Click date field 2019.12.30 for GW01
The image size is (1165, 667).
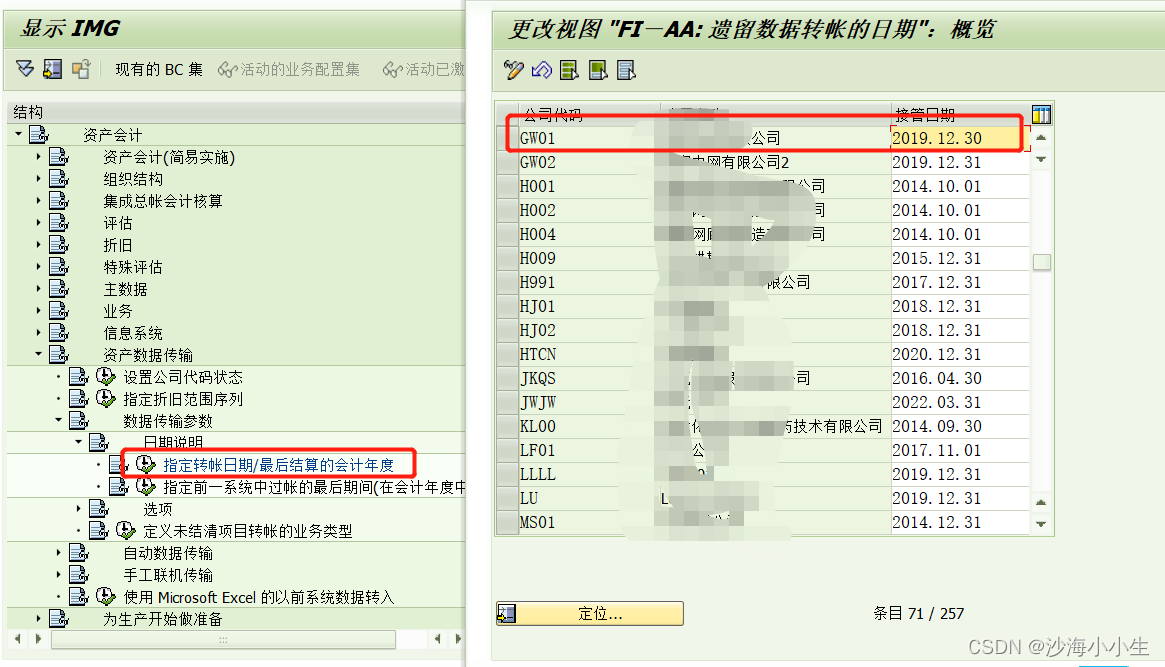pyautogui.click(x=959, y=138)
